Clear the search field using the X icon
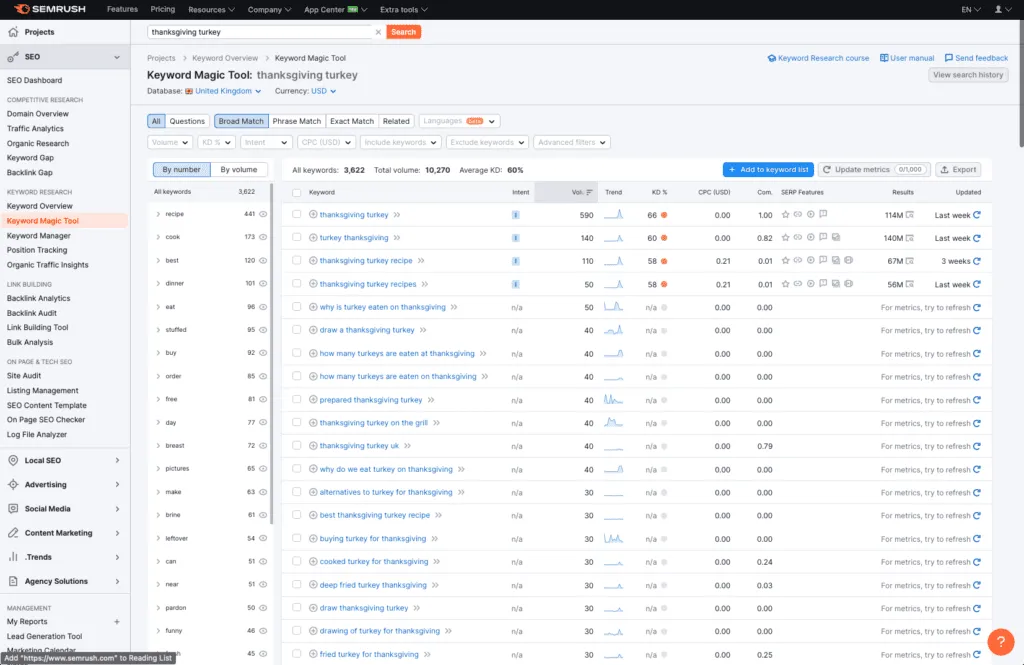 (378, 31)
